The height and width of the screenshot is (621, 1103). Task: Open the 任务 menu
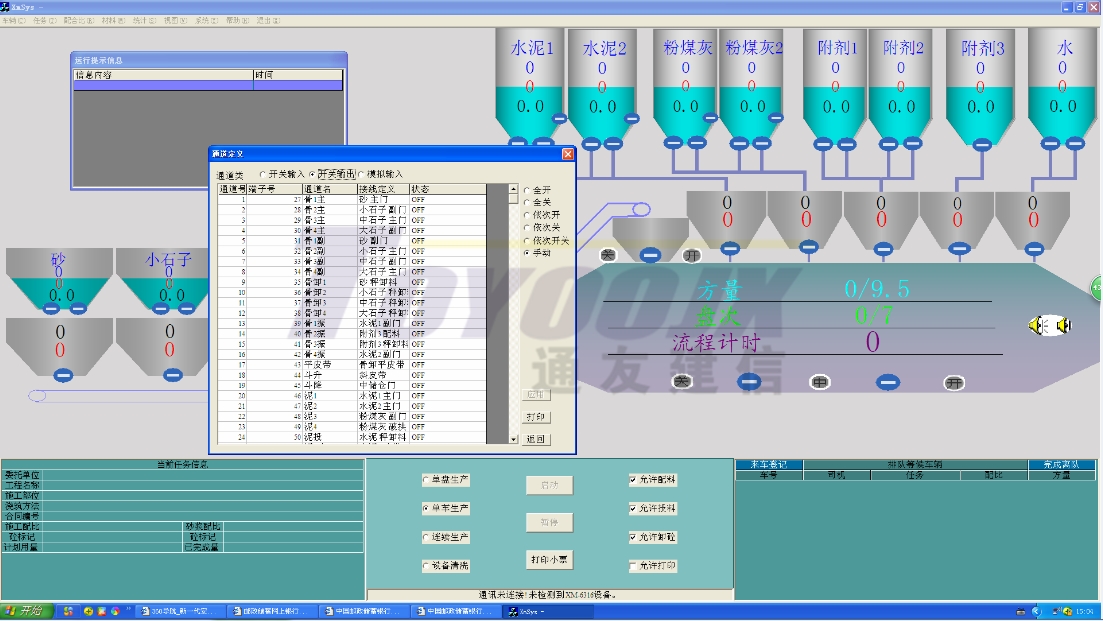(44, 20)
